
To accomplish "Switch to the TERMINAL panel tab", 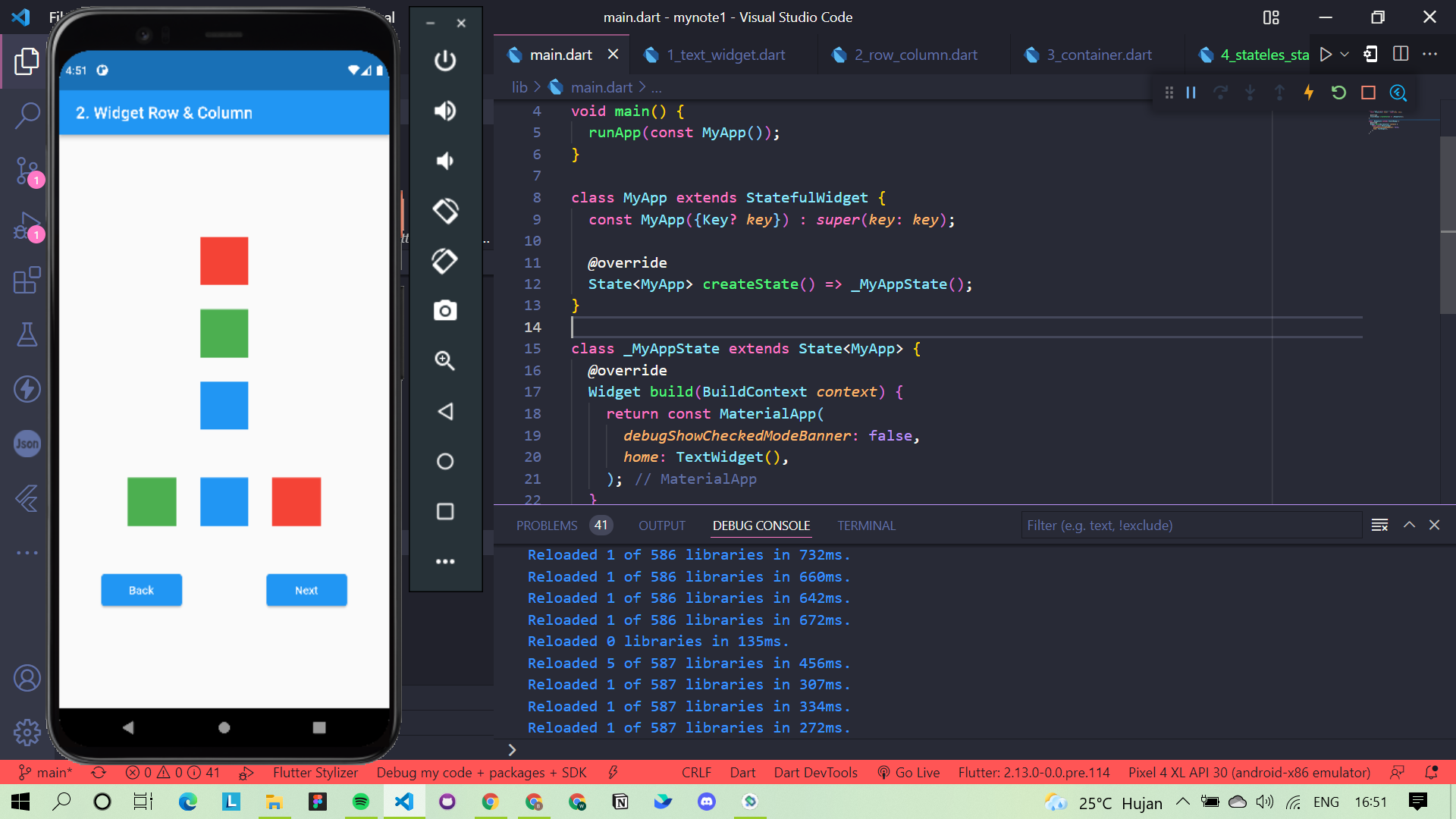I will [x=866, y=526].
